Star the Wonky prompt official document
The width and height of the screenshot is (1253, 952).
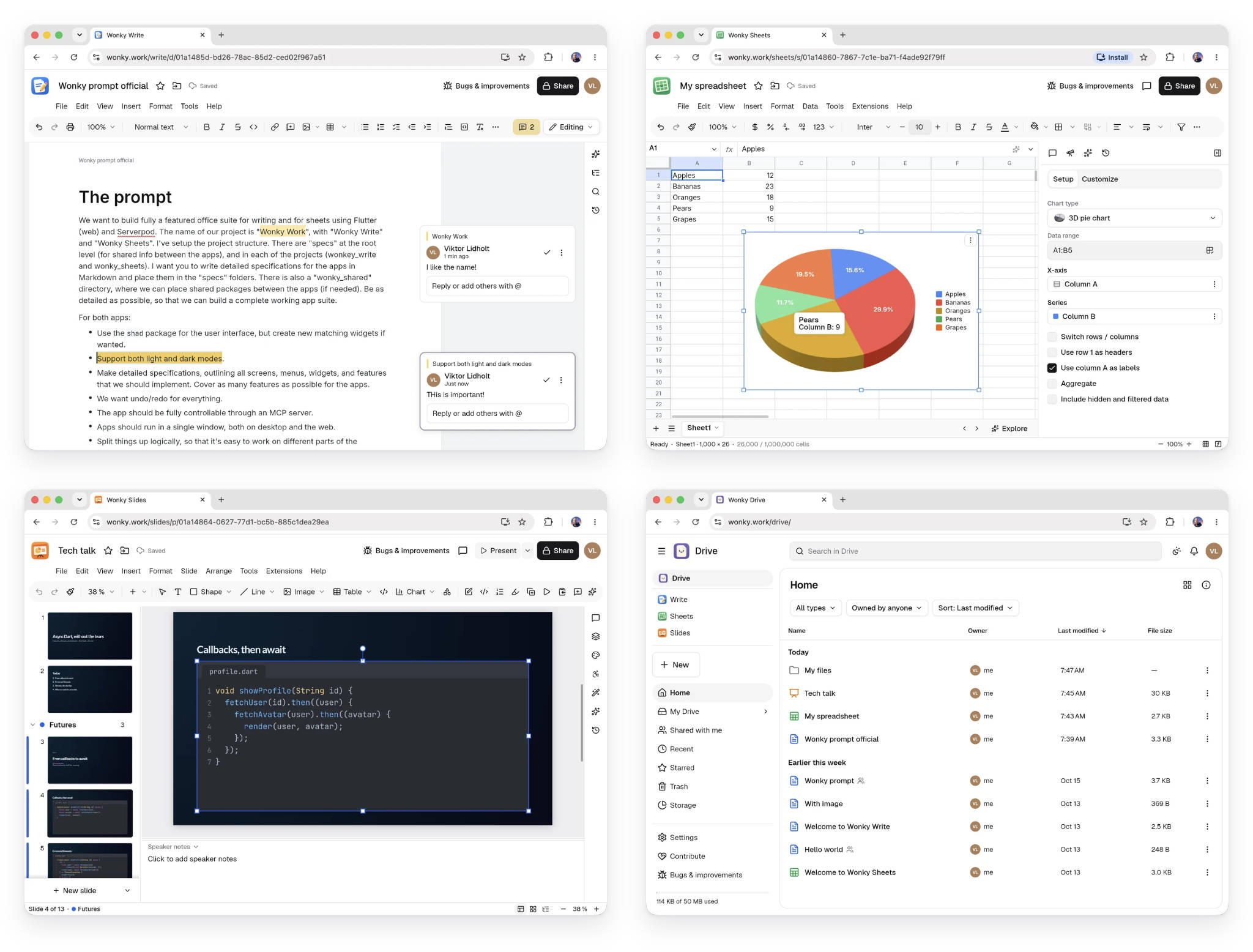[x=160, y=86]
